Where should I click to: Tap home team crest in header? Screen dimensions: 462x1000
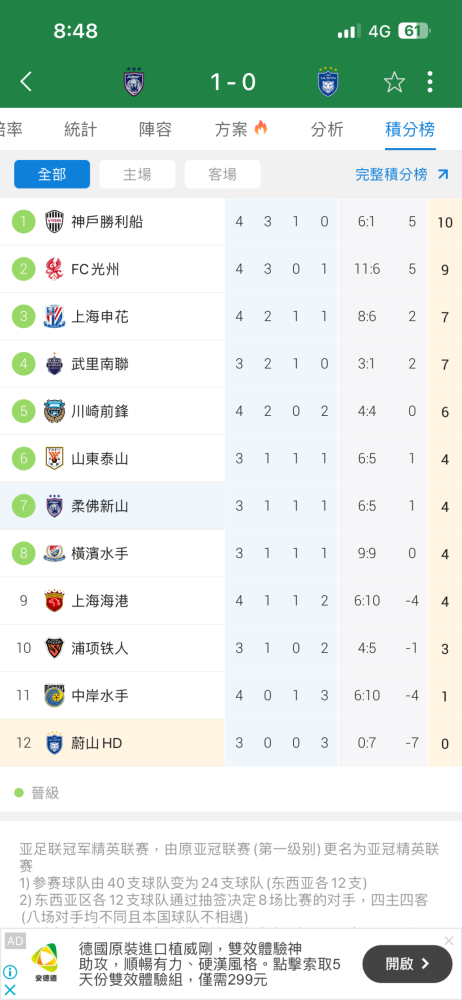point(134,82)
